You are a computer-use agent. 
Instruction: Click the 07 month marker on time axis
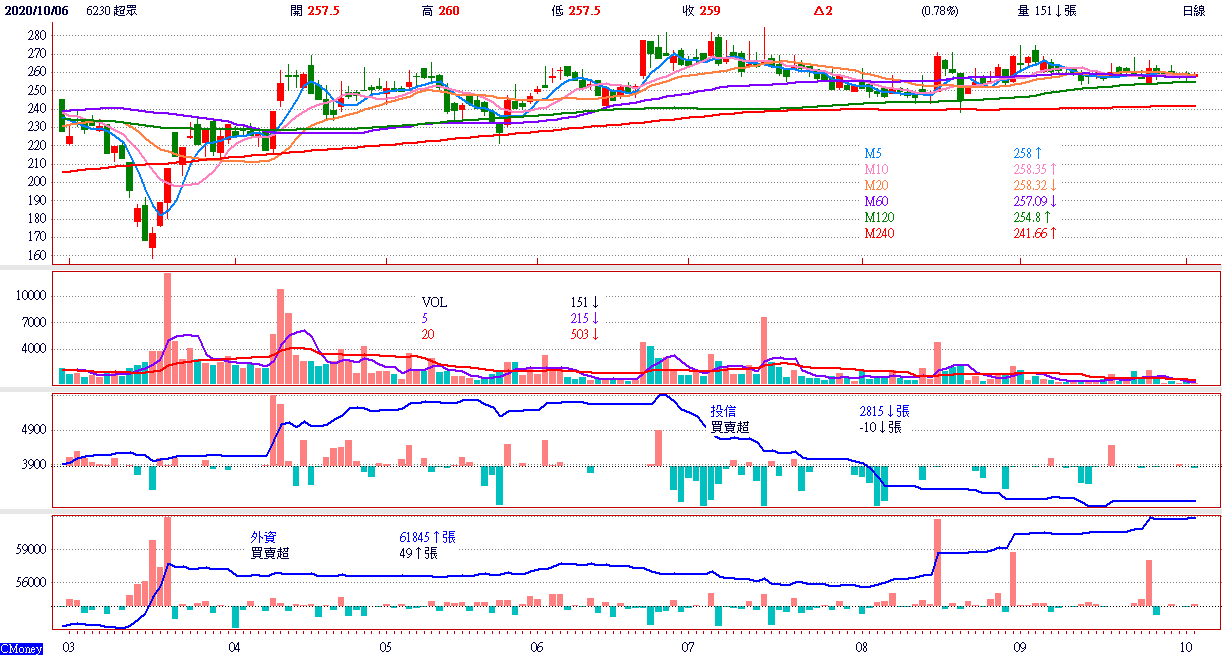687,648
